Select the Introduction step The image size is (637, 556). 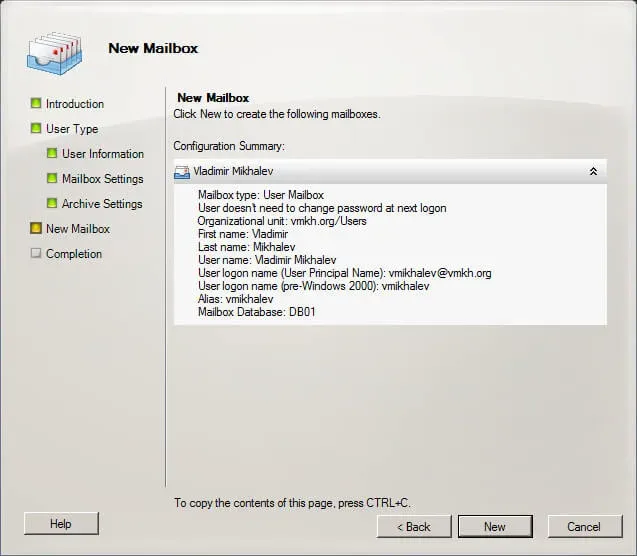click(75, 104)
